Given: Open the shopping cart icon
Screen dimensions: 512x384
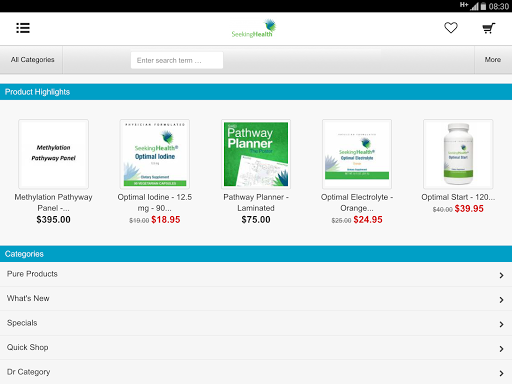Looking at the screenshot, I should point(489,28).
